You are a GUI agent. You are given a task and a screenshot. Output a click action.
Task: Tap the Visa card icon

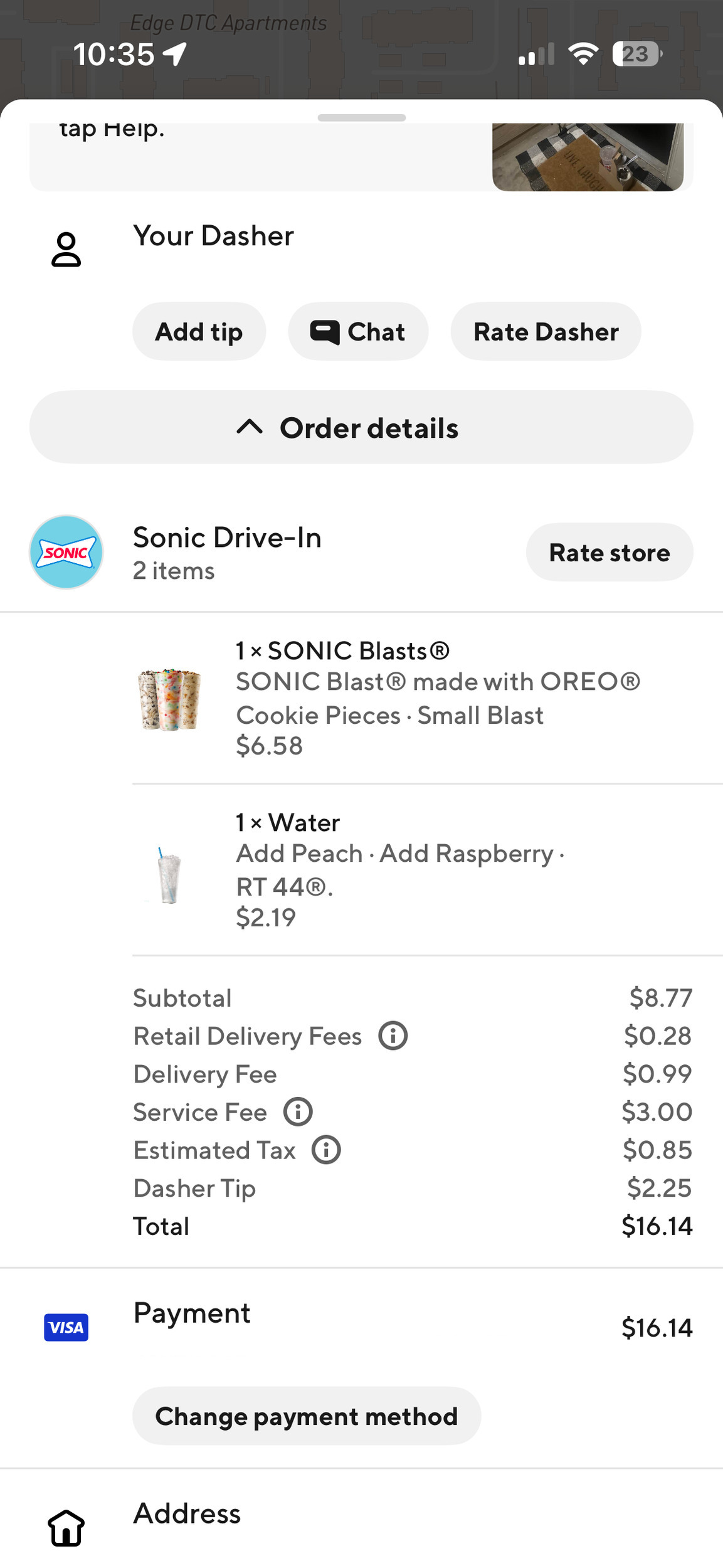click(x=66, y=1327)
